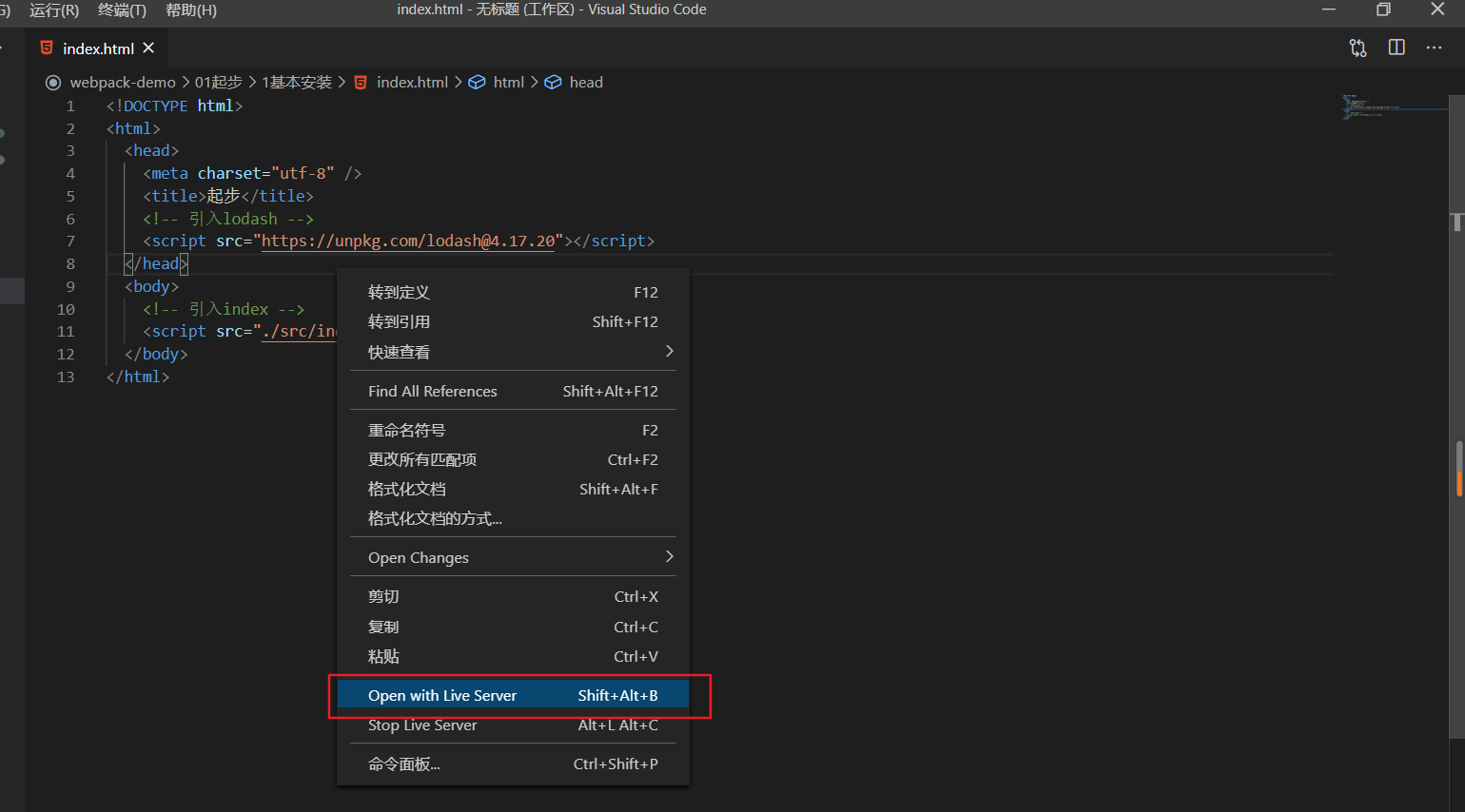This screenshot has width=1465, height=812.
Task: Split the editor to the right
Action: (x=1397, y=48)
